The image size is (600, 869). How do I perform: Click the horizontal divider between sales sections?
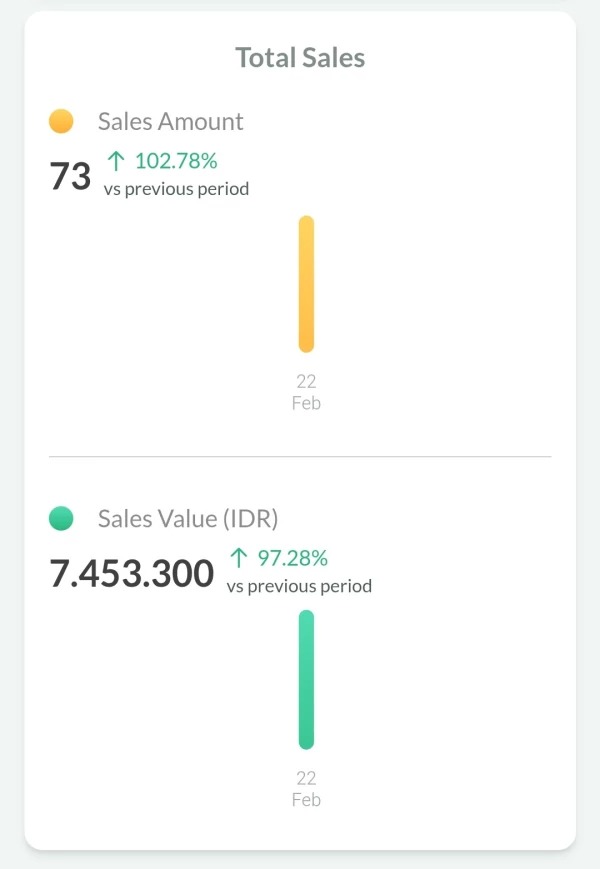tap(300, 457)
